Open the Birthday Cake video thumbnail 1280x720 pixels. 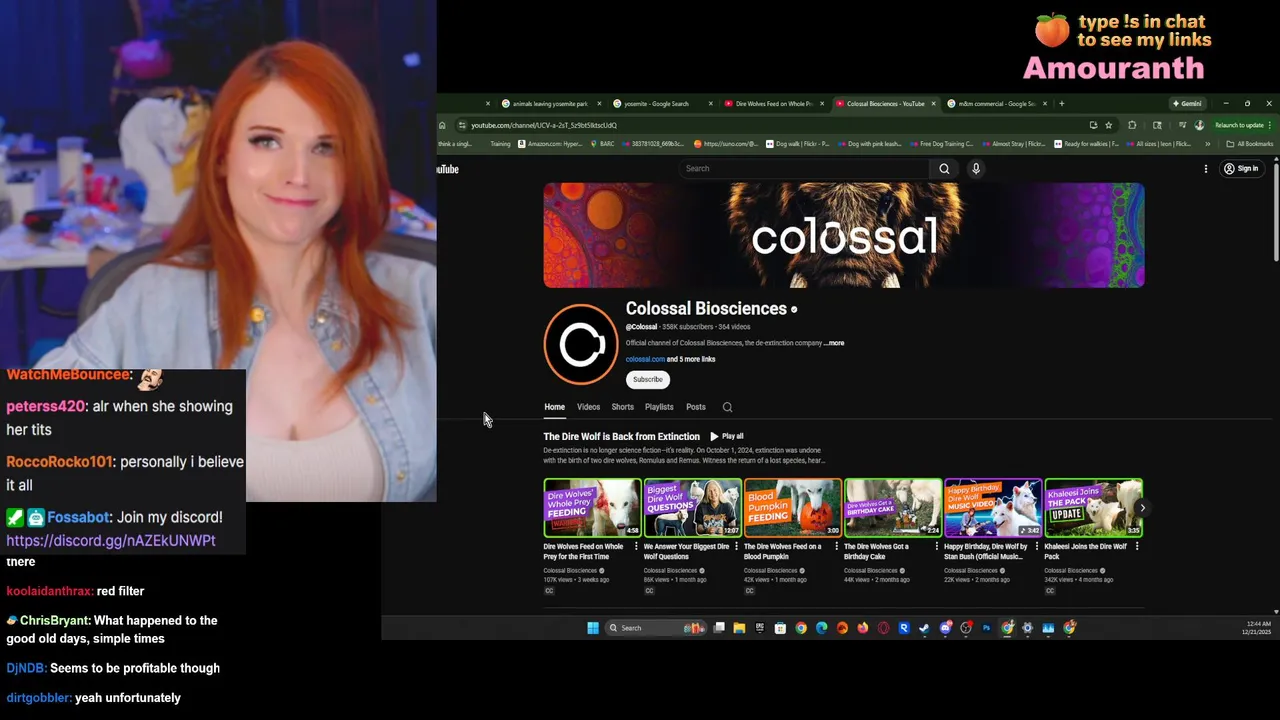[893, 508]
